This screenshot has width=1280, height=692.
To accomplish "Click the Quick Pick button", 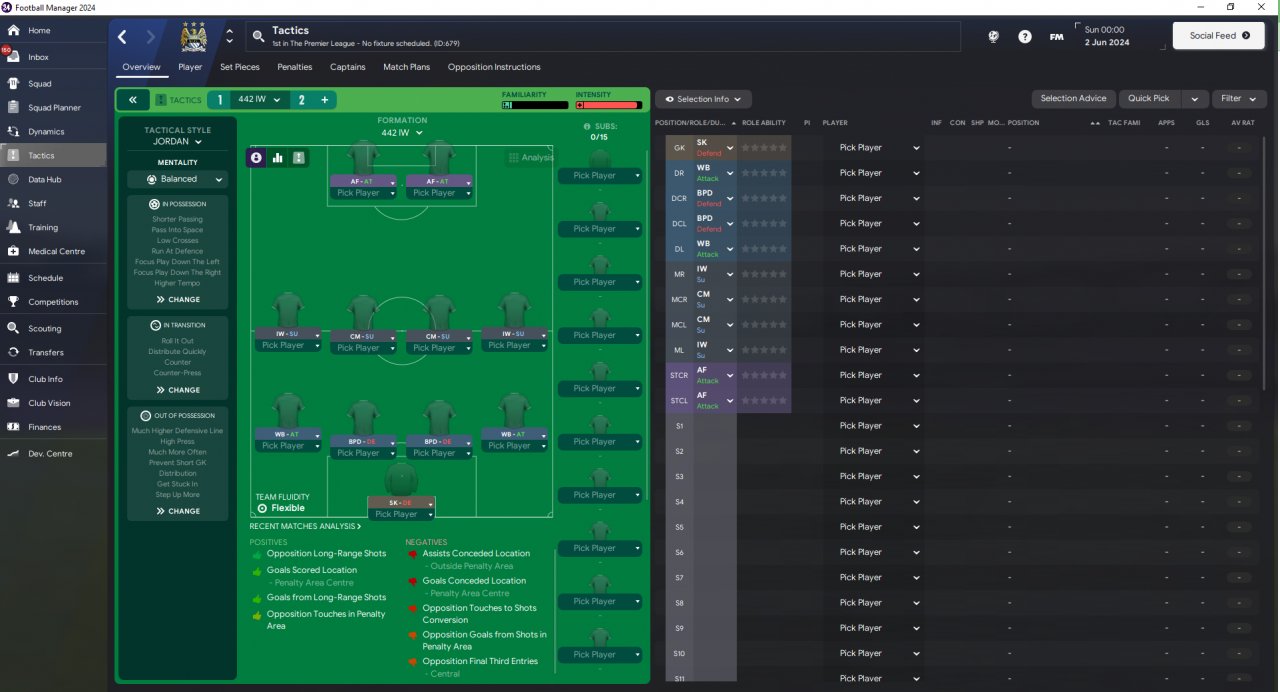I will 1149,99.
